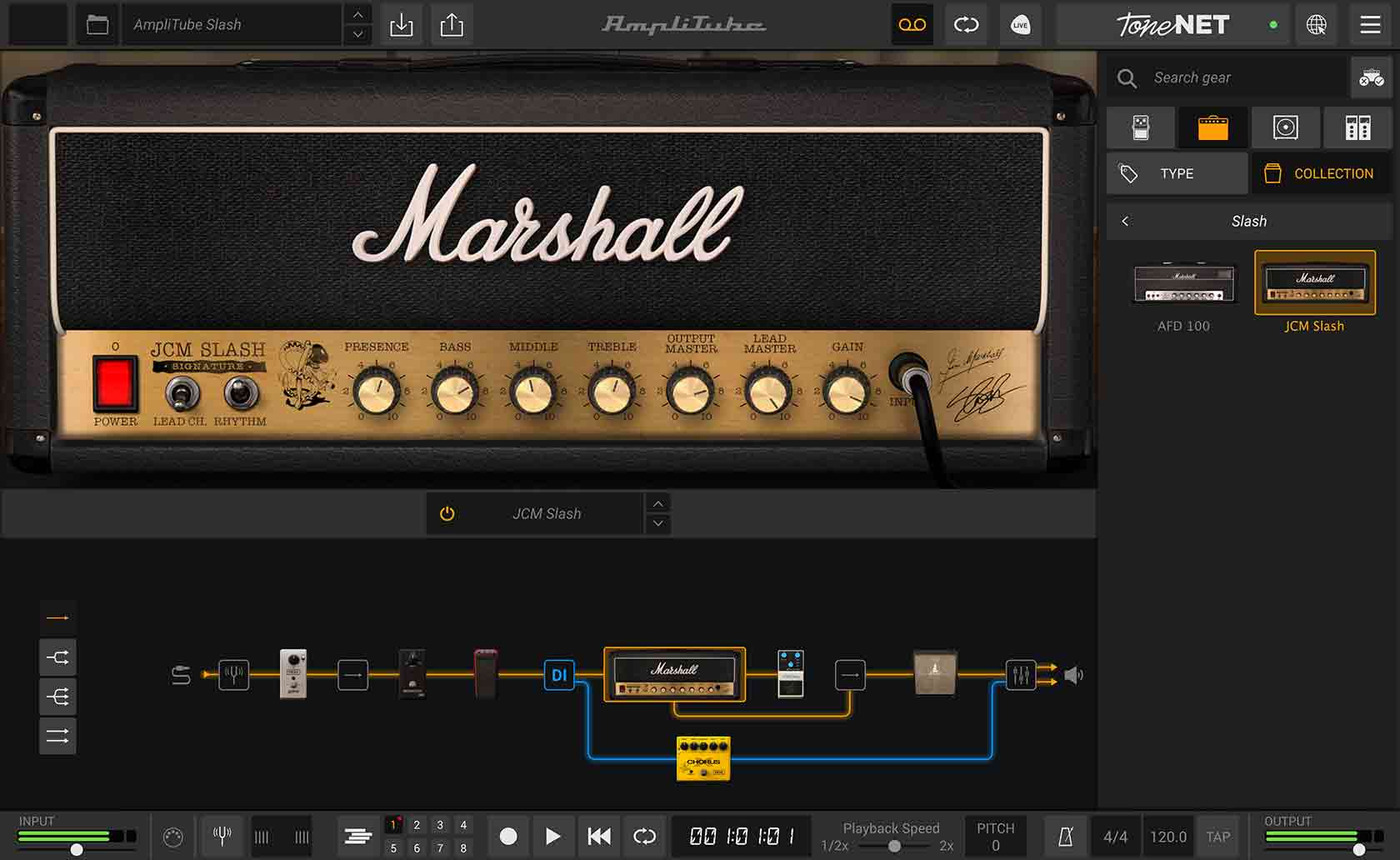Select recorder track 1
The image size is (1400, 860).
point(393,825)
